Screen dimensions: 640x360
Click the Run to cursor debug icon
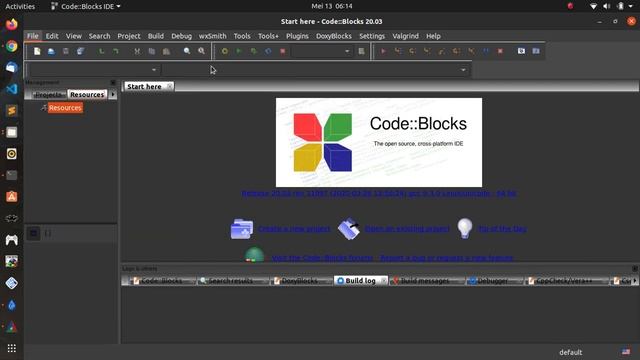(398, 51)
